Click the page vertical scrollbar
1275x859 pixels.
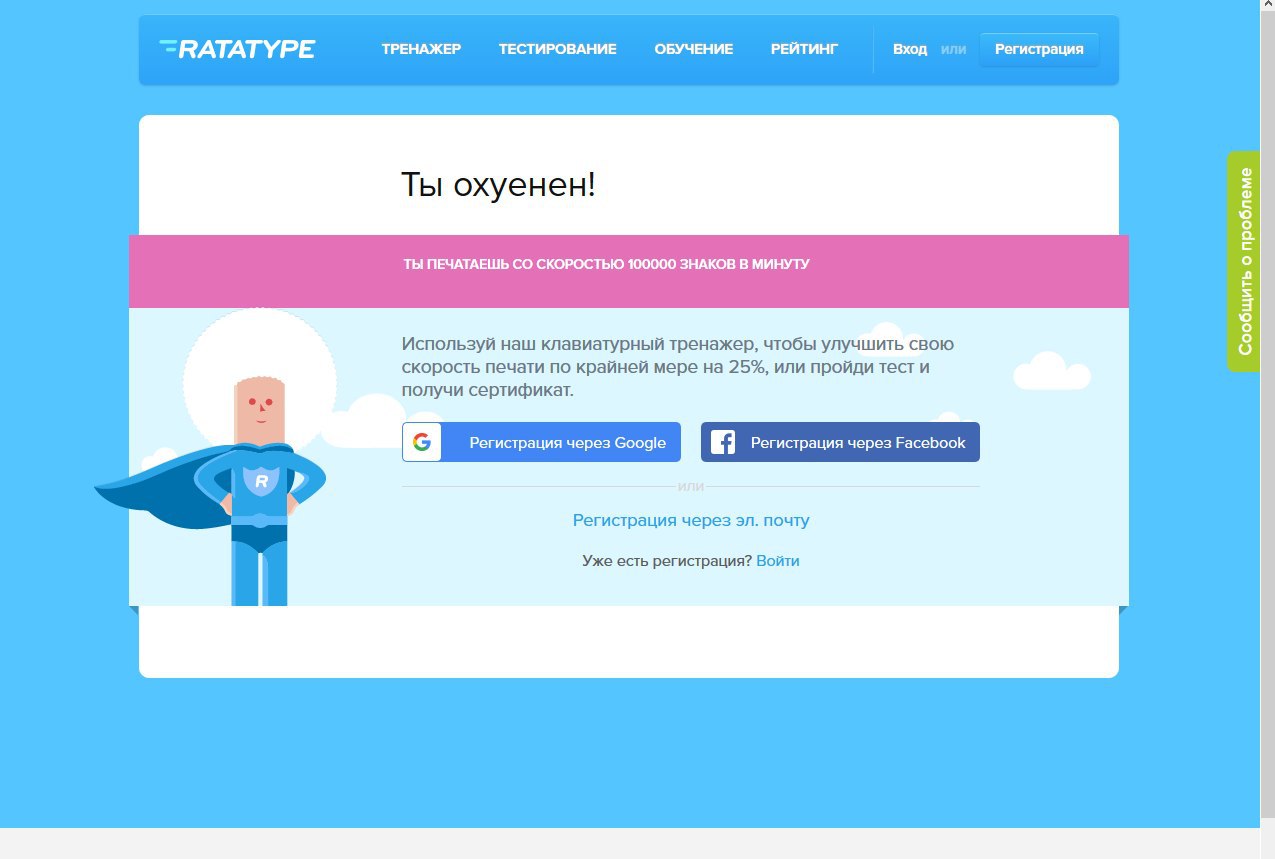click(x=1267, y=414)
